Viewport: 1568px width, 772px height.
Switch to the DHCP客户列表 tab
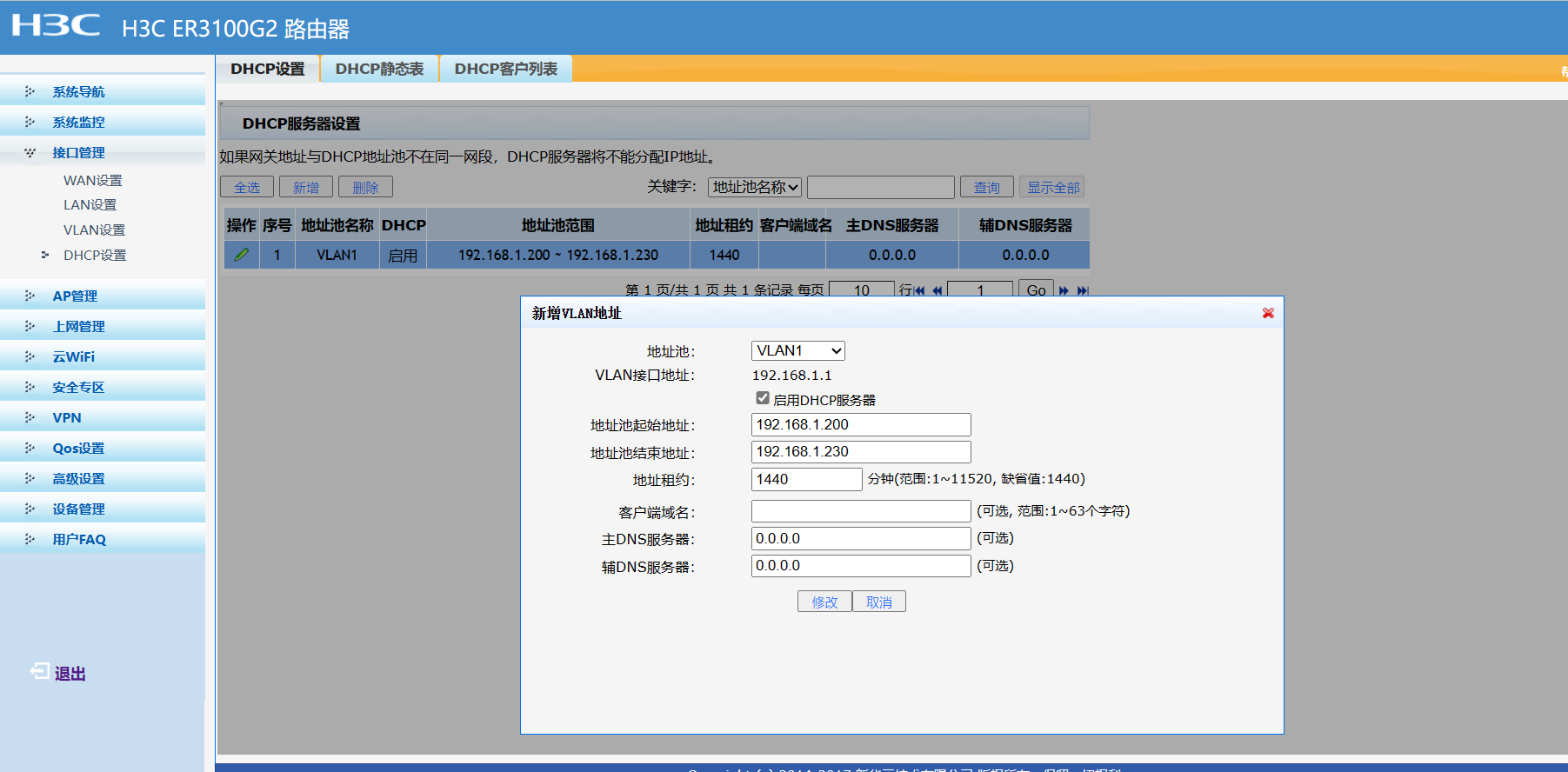click(505, 69)
